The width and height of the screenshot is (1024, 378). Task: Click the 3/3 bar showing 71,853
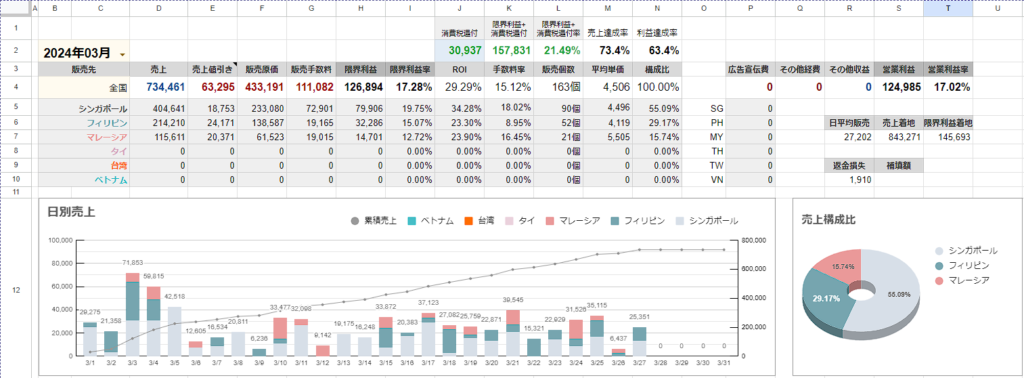pyautogui.click(x=133, y=314)
